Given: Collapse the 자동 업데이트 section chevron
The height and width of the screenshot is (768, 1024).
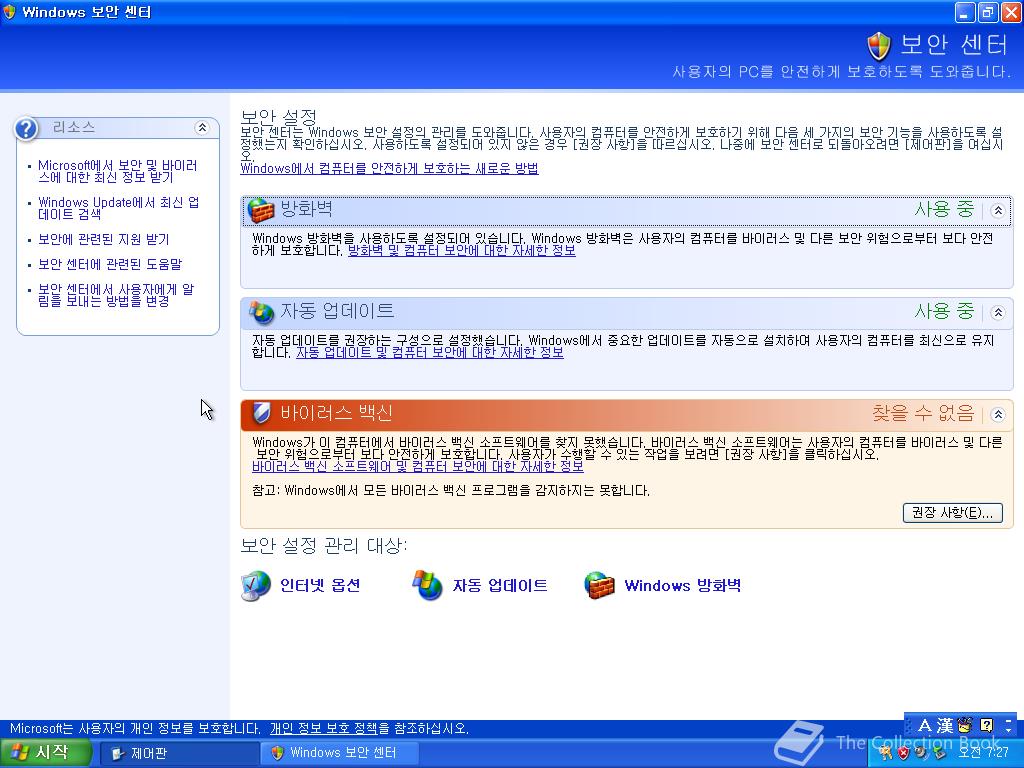Looking at the screenshot, I should click(x=997, y=312).
